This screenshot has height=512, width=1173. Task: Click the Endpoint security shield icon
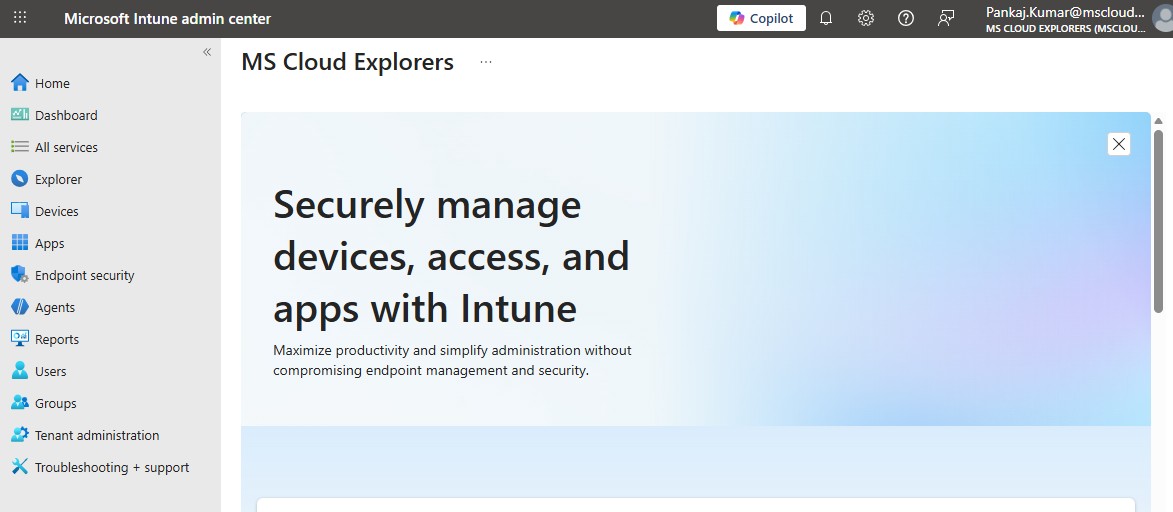tap(19, 275)
